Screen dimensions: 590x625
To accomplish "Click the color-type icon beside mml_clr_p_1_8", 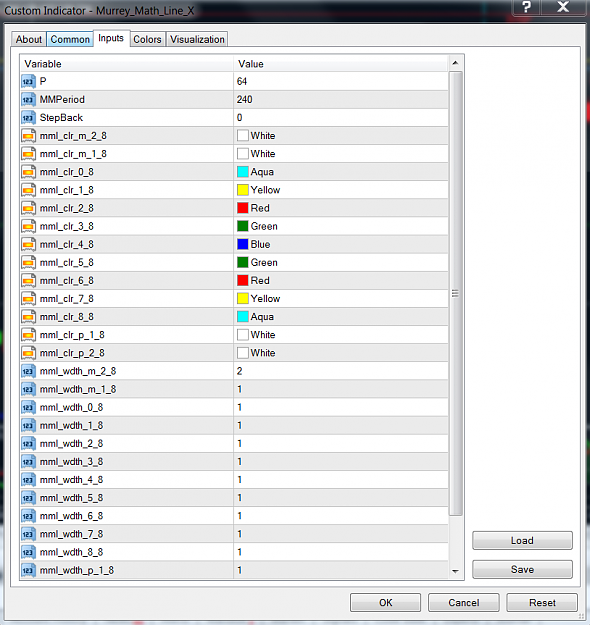I will pos(28,335).
